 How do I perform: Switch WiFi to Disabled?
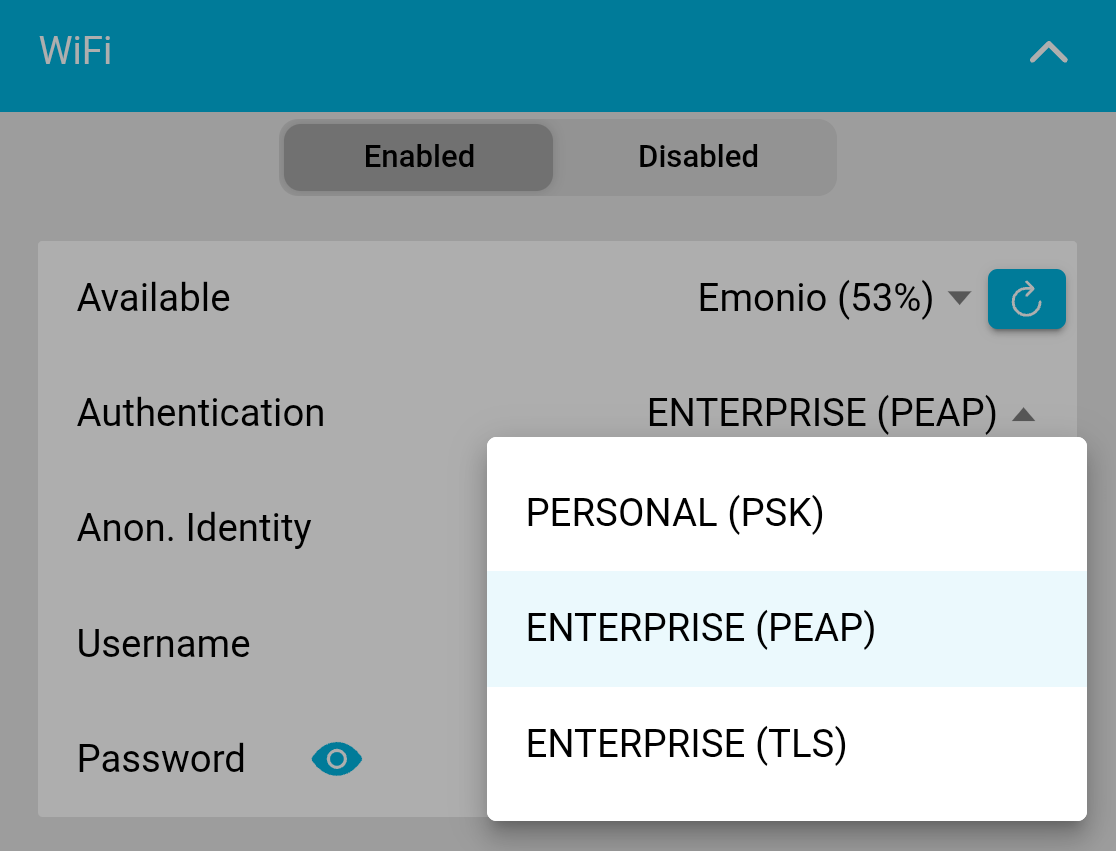click(698, 157)
